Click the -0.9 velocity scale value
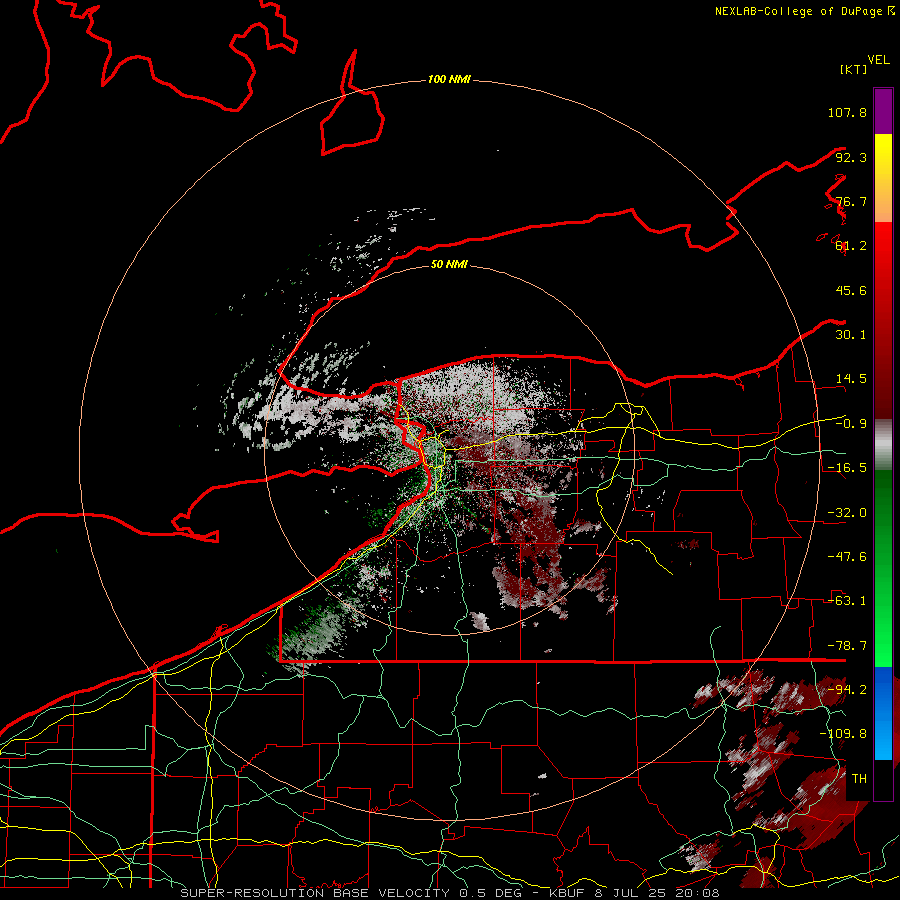This screenshot has height=900, width=900. tap(851, 424)
